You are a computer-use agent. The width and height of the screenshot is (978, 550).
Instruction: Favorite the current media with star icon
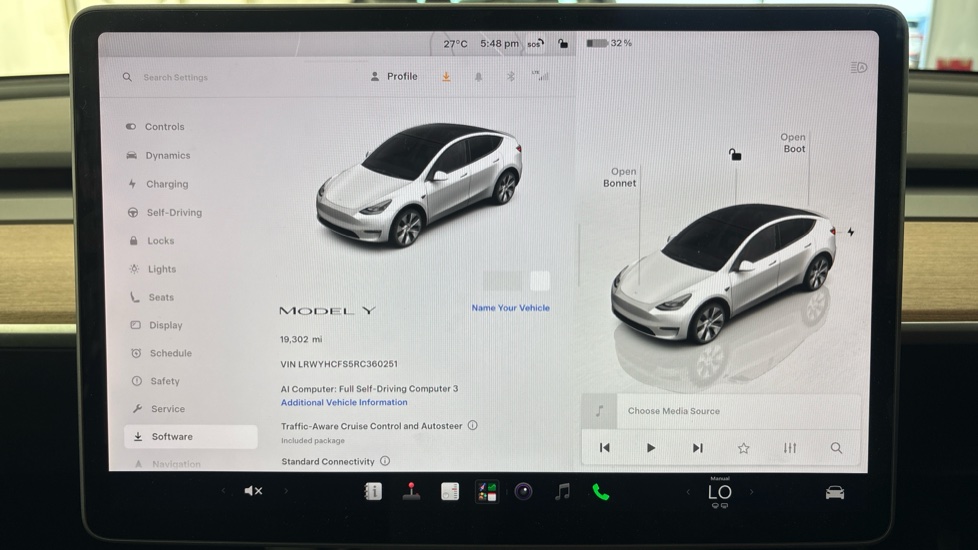pyautogui.click(x=743, y=448)
